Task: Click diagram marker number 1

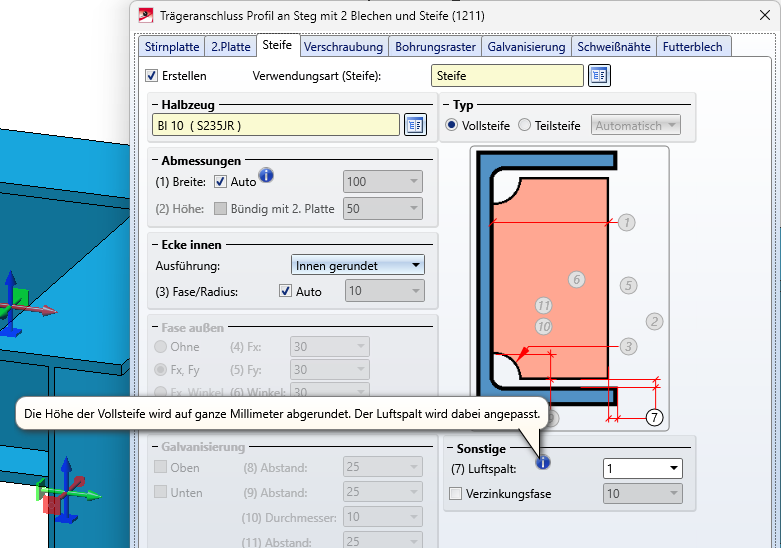Action: tap(627, 222)
